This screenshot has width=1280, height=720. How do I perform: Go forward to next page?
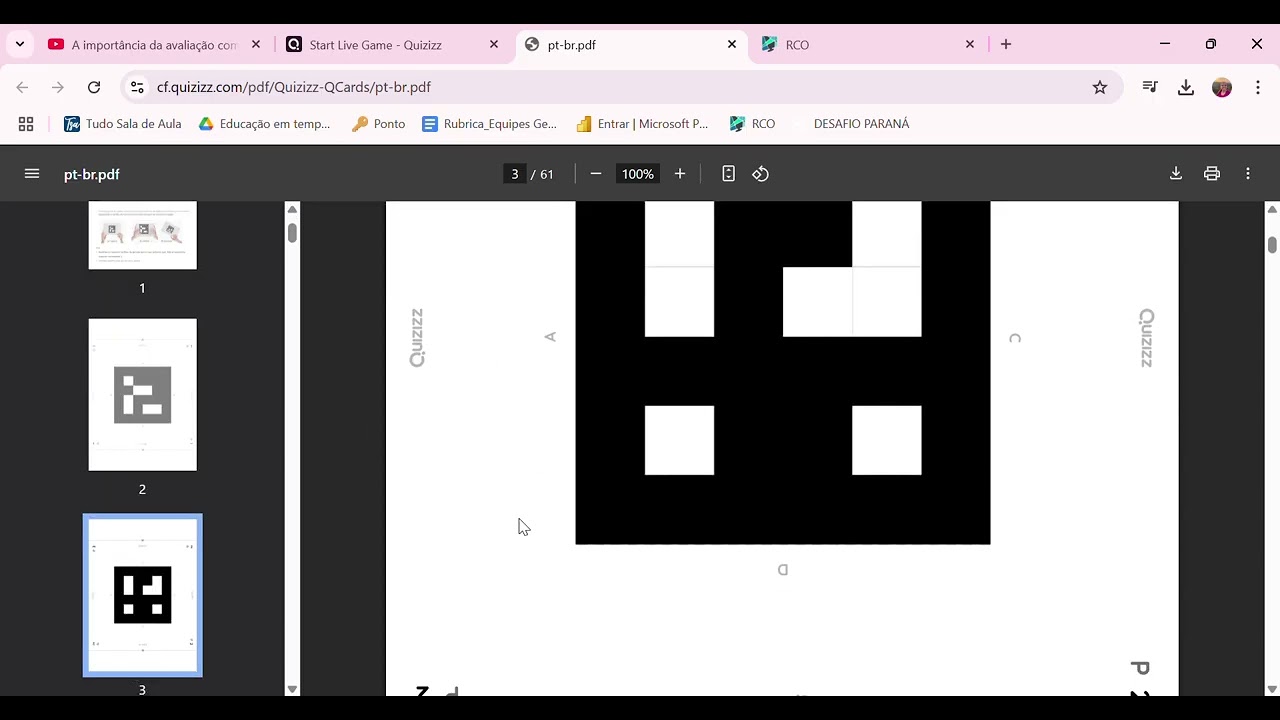58,88
